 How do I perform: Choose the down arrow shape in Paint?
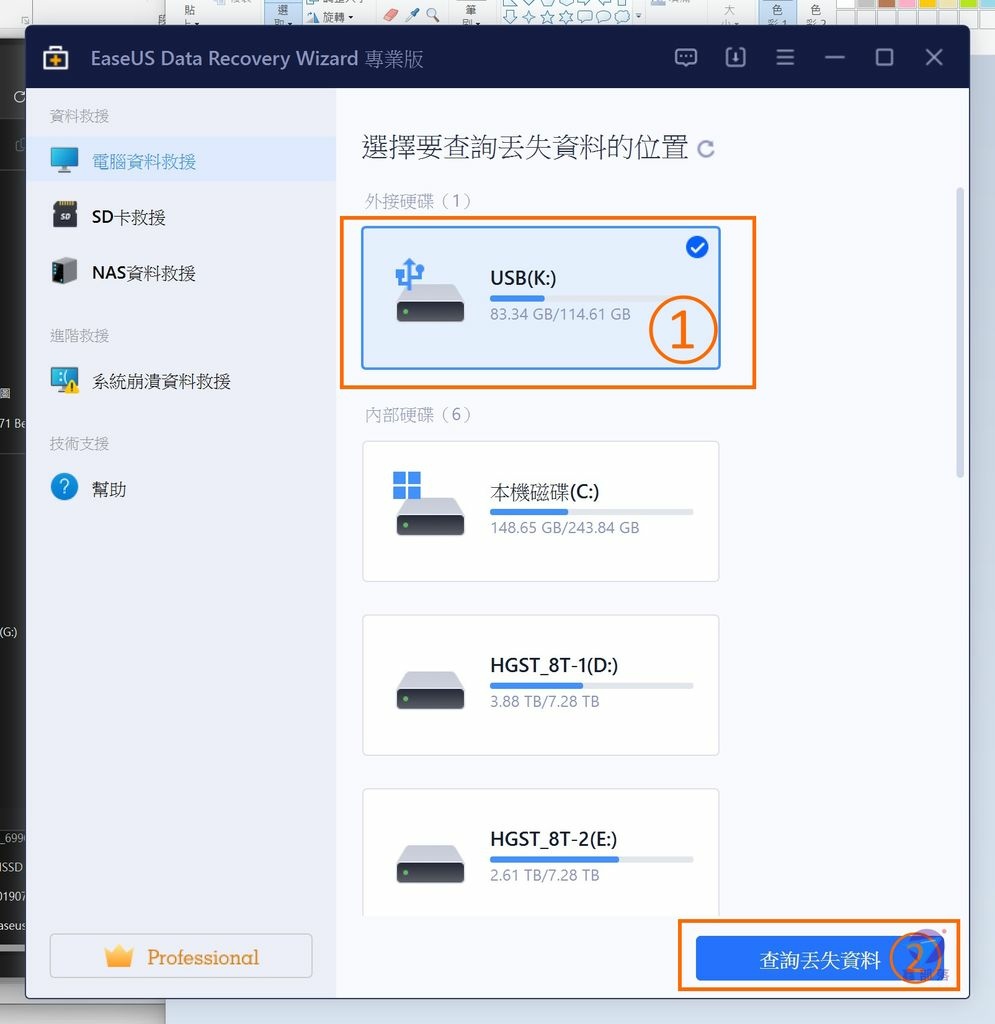click(x=511, y=16)
